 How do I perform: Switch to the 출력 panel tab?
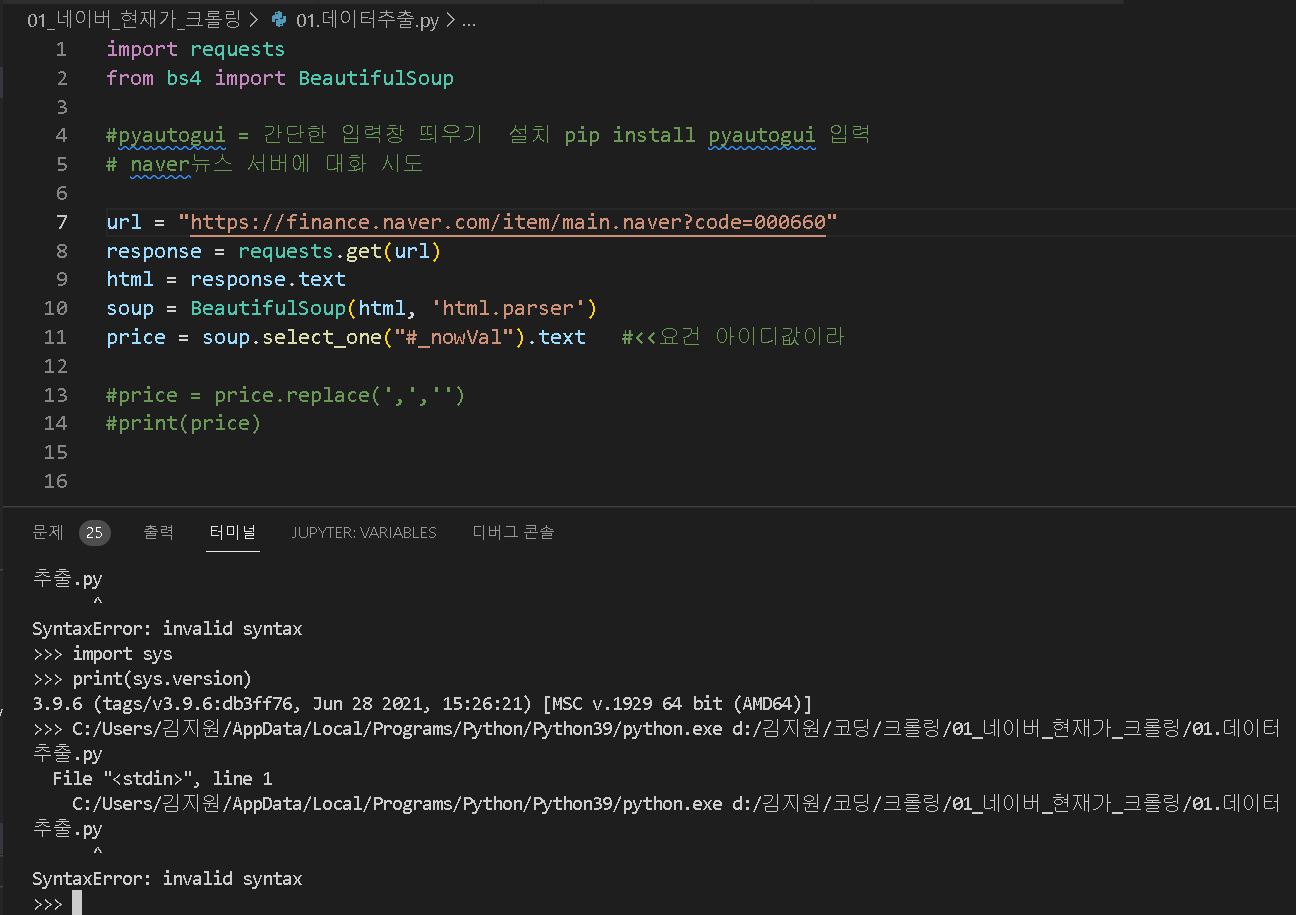(x=158, y=532)
